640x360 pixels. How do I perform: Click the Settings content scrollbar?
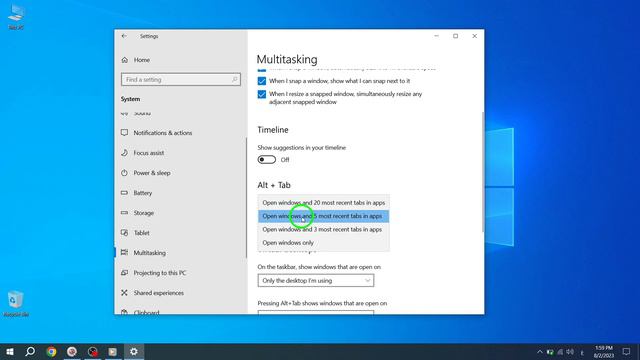point(483,171)
